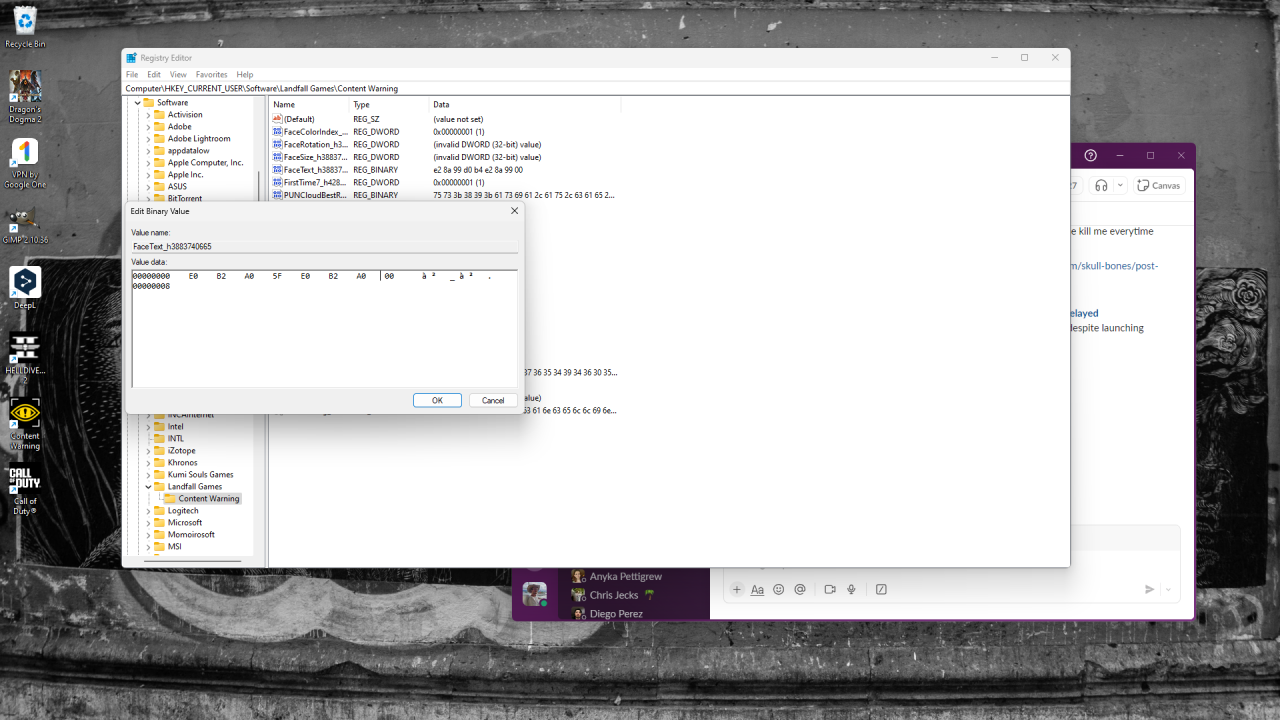
Task: Start a huddle with the headphones icon
Action: tap(1101, 185)
